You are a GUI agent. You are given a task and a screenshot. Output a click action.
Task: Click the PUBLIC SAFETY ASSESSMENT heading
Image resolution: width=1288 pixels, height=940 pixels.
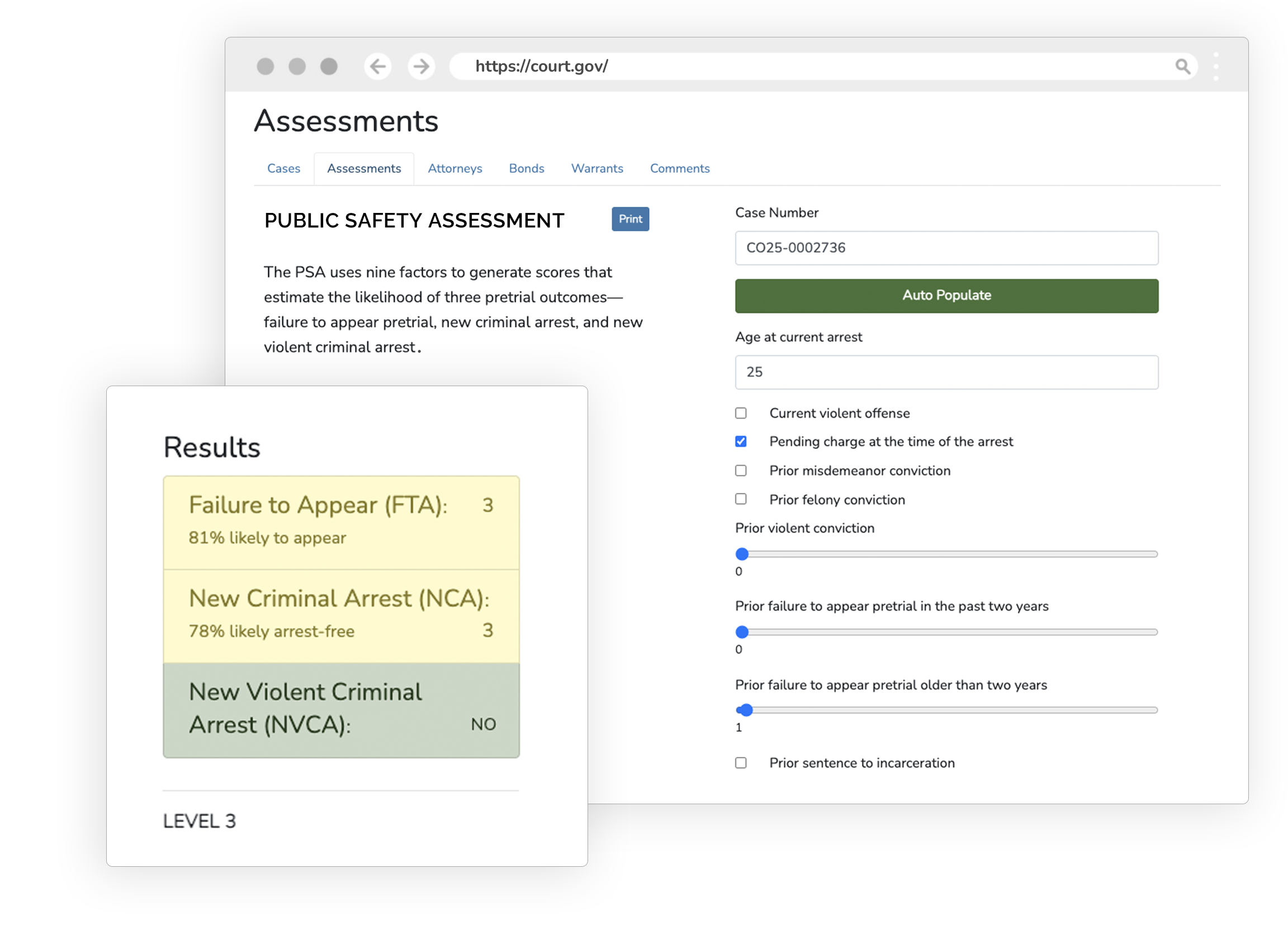(414, 221)
